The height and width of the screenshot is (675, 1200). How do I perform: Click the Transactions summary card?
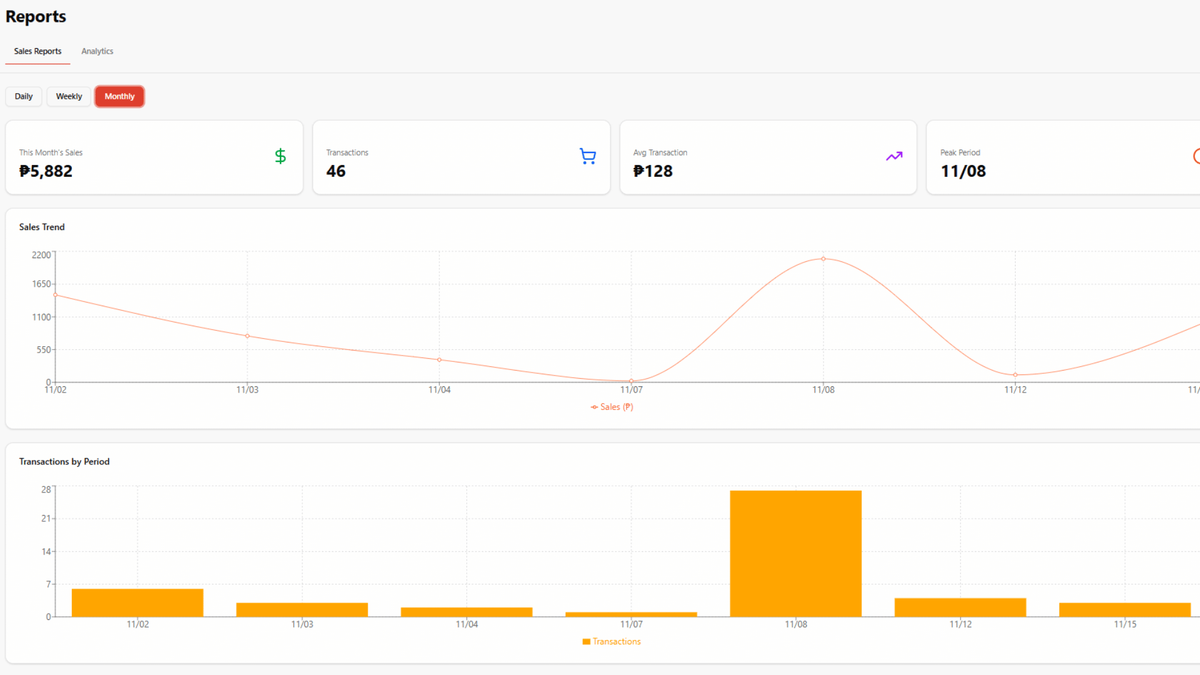pos(461,158)
